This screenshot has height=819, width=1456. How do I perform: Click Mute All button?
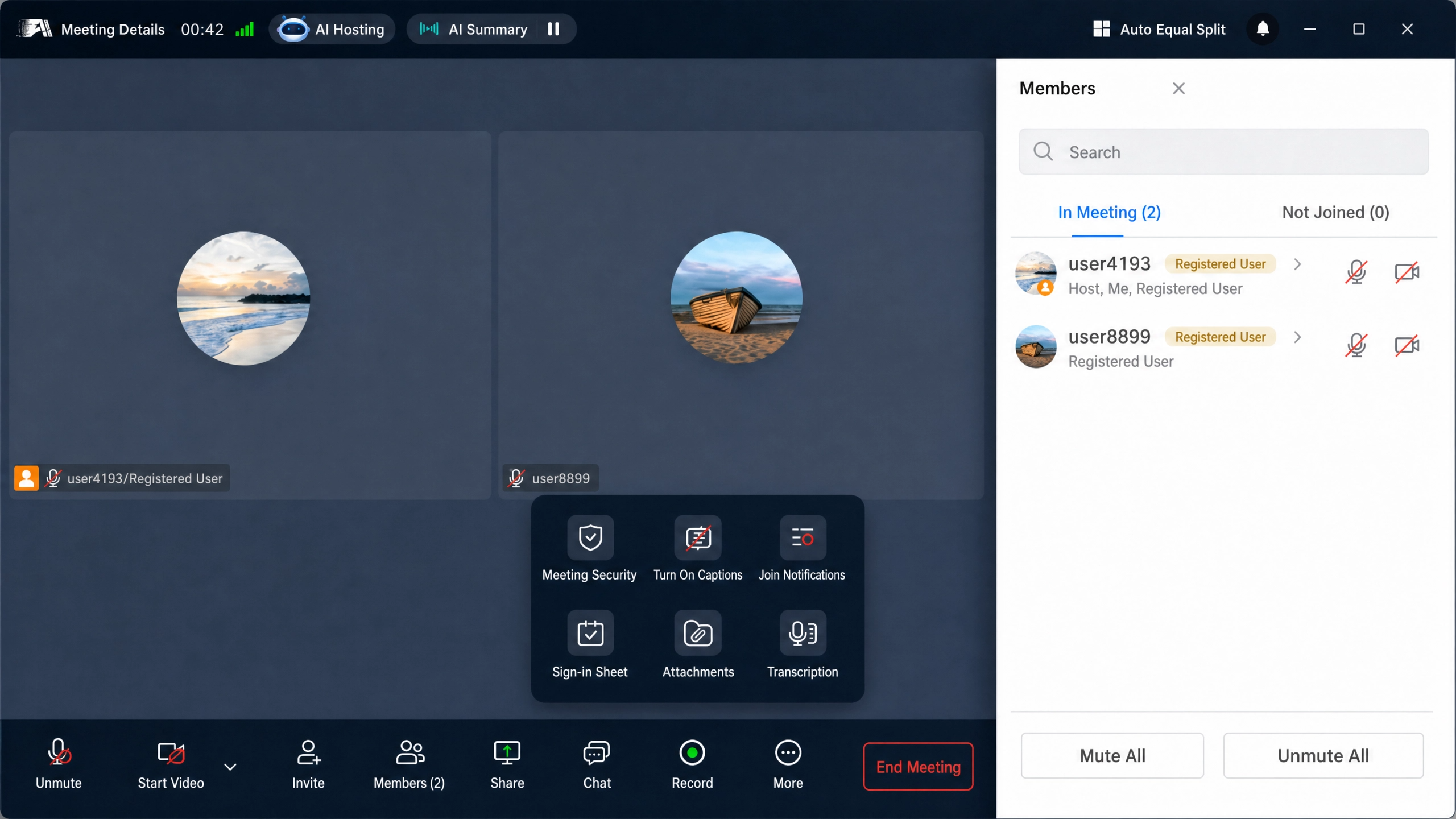pos(1112,755)
